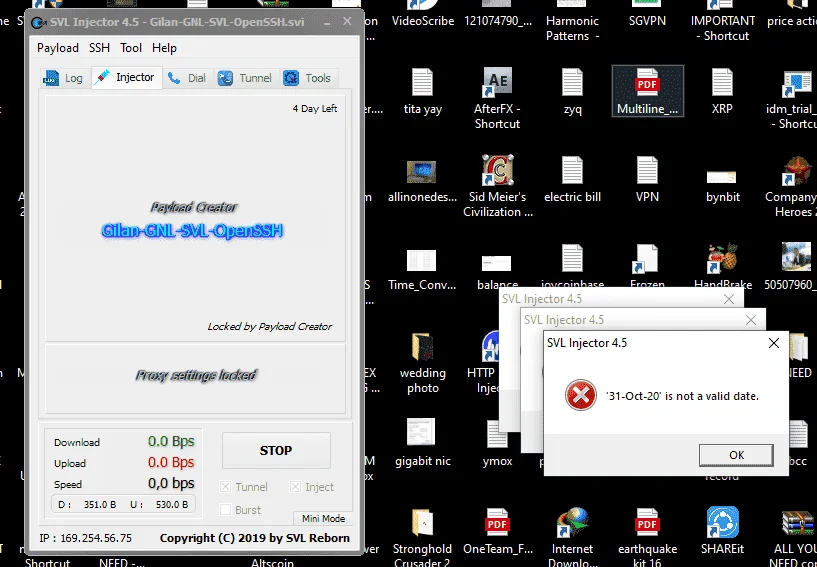The height and width of the screenshot is (567, 817).
Task: Click 'Locked by Payload Creator' text
Action: 269,327
